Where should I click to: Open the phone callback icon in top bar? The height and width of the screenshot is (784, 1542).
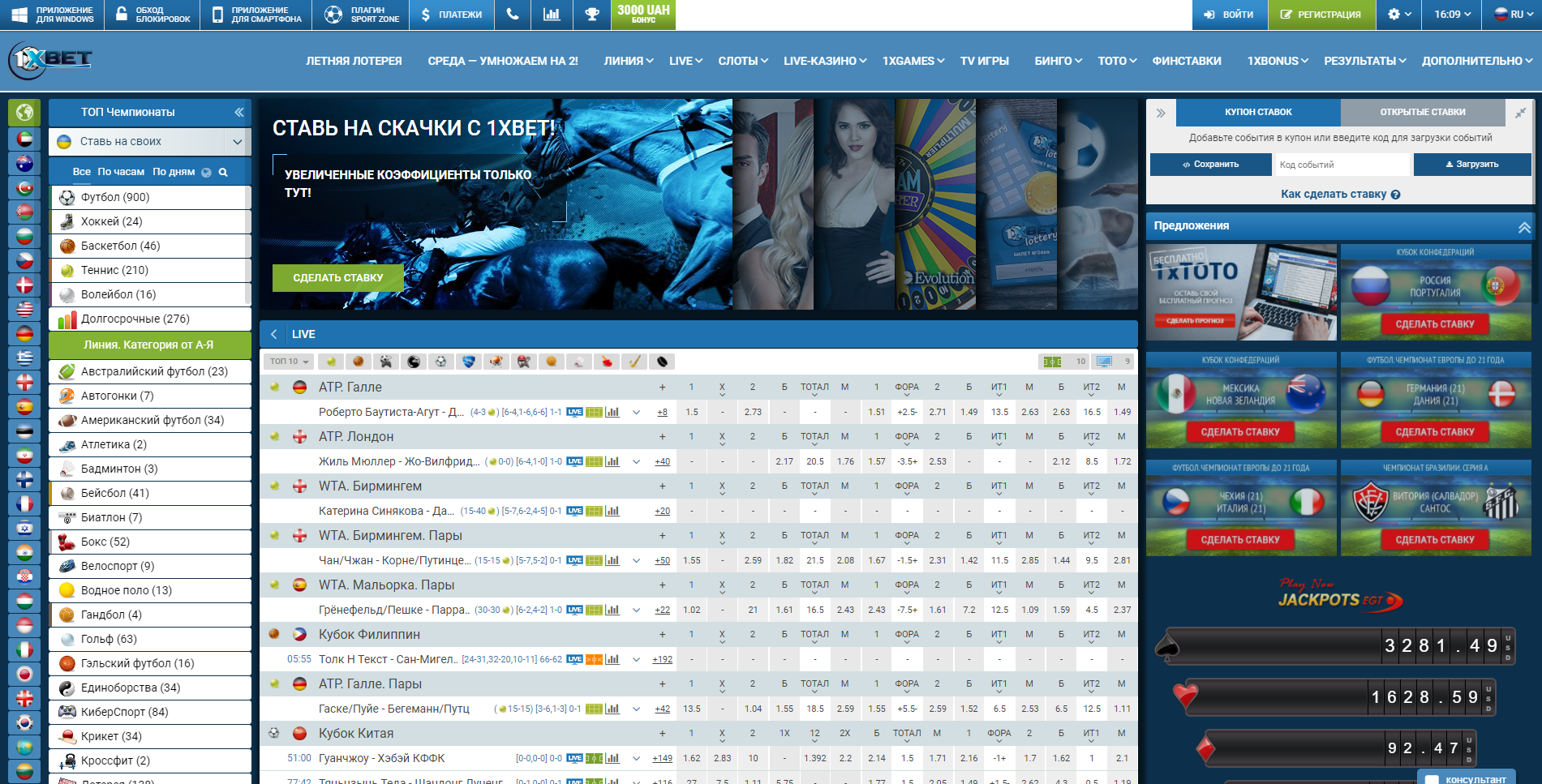tap(513, 15)
